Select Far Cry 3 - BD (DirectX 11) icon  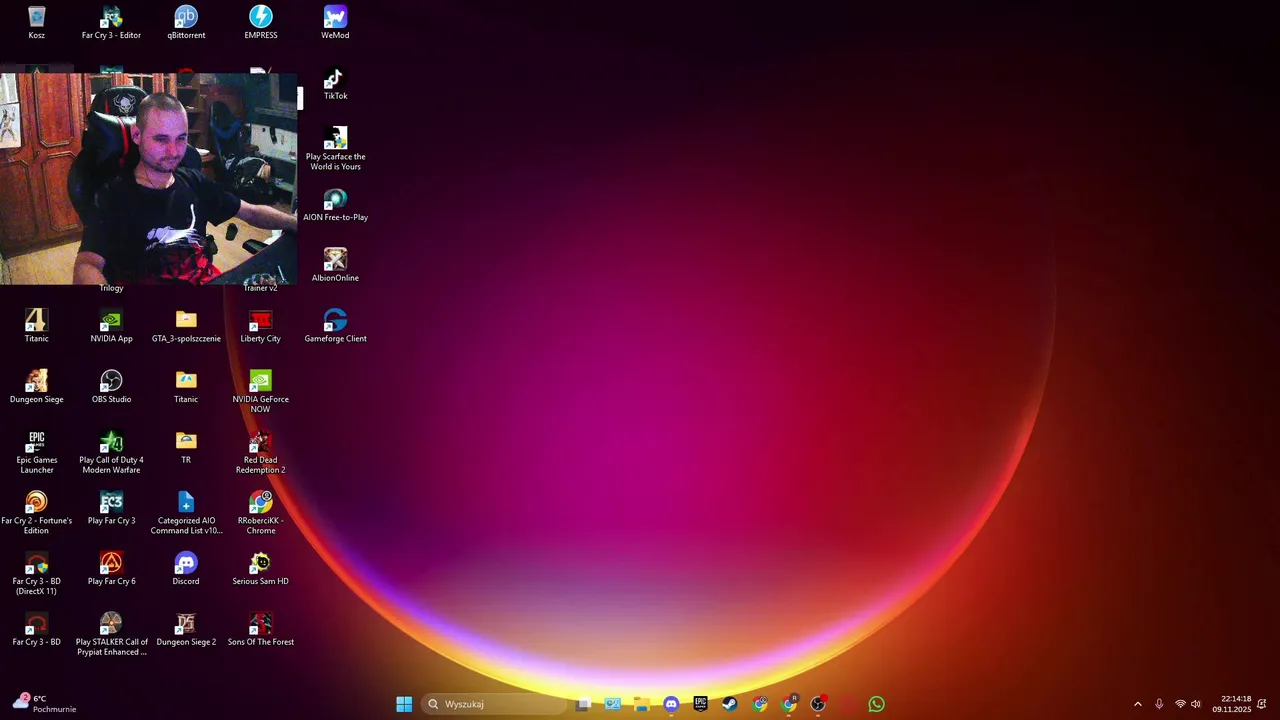(x=36, y=575)
